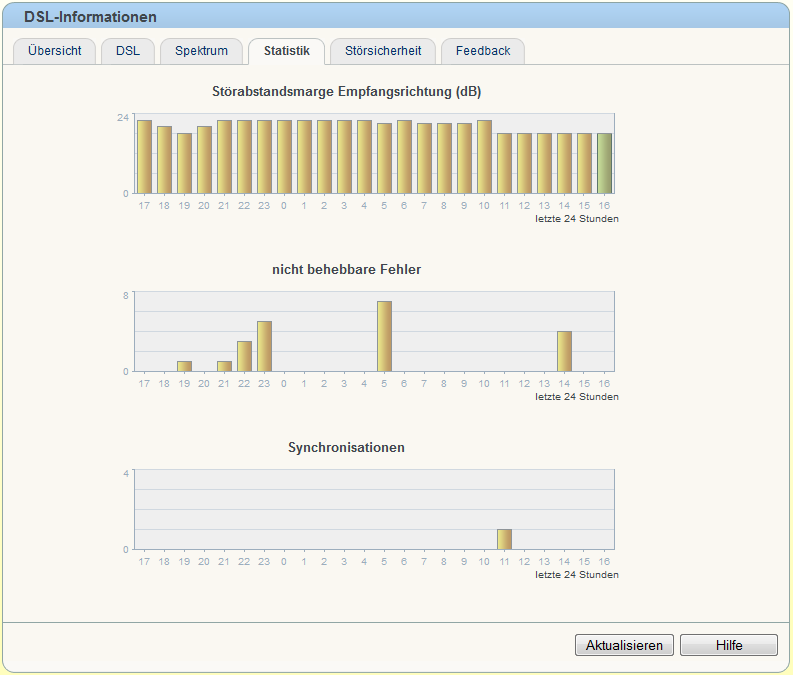Viewport: 793px width, 675px height.
Task: Click the Synchronisationen heading
Action: (x=346, y=447)
